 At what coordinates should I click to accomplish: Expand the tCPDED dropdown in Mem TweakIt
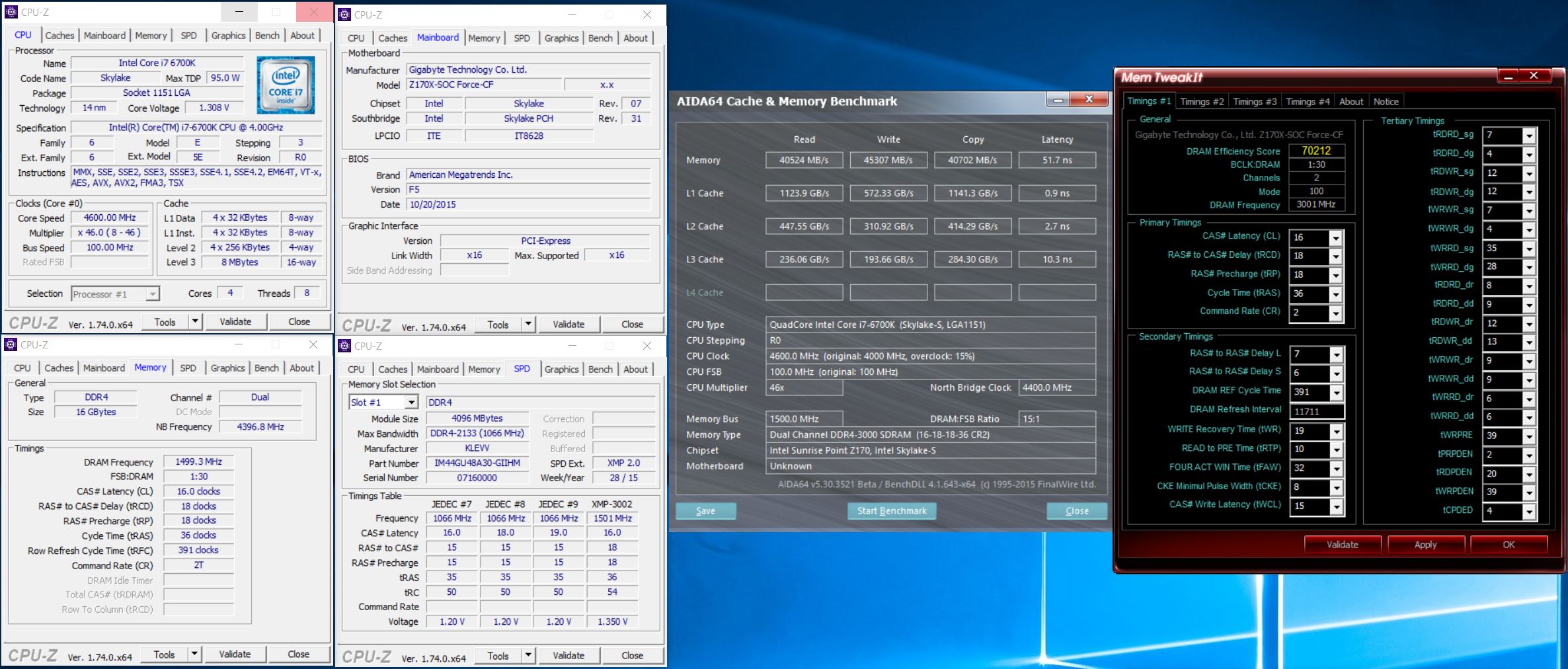(1528, 512)
